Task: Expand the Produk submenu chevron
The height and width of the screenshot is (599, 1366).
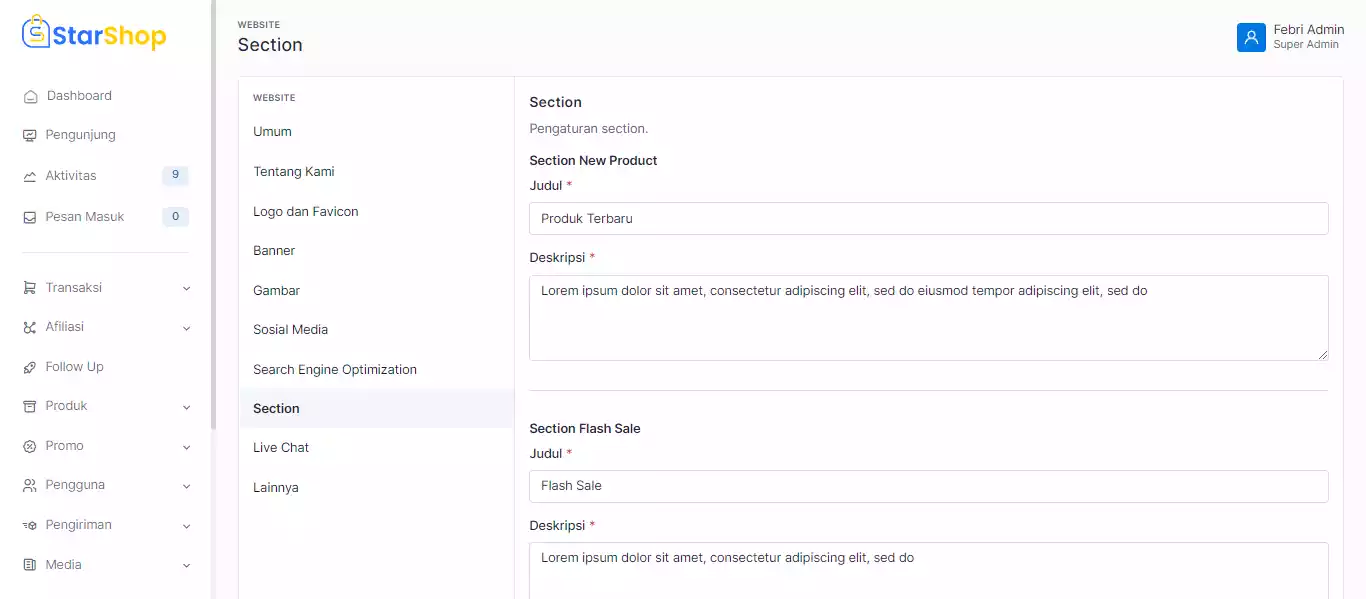Action: [186, 407]
